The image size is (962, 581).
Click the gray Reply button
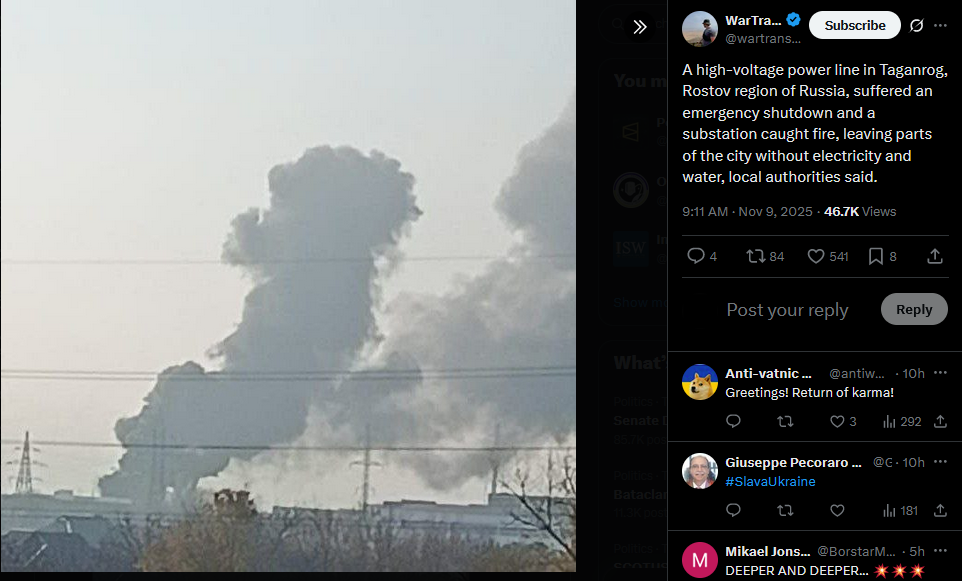[914, 309]
